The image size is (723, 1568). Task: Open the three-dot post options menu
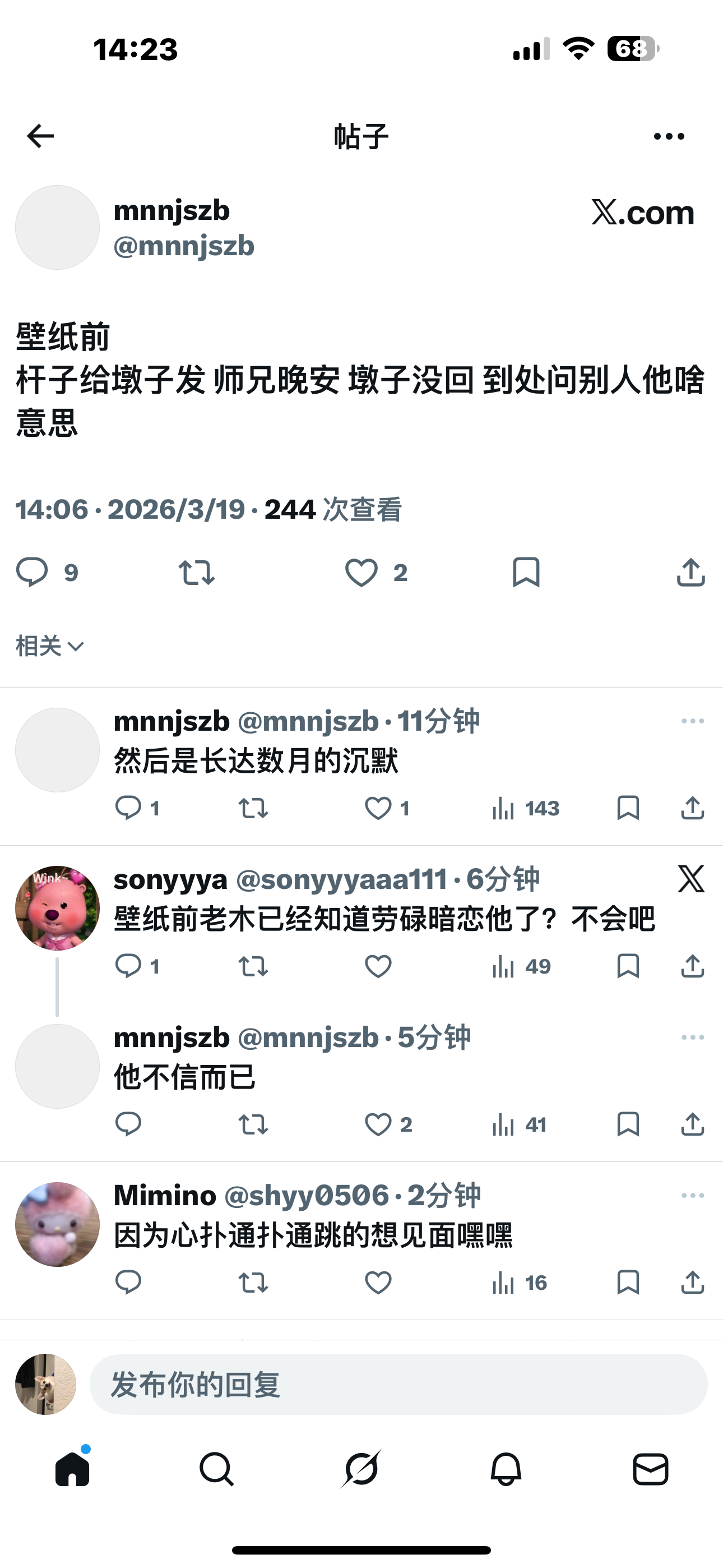pos(669,136)
